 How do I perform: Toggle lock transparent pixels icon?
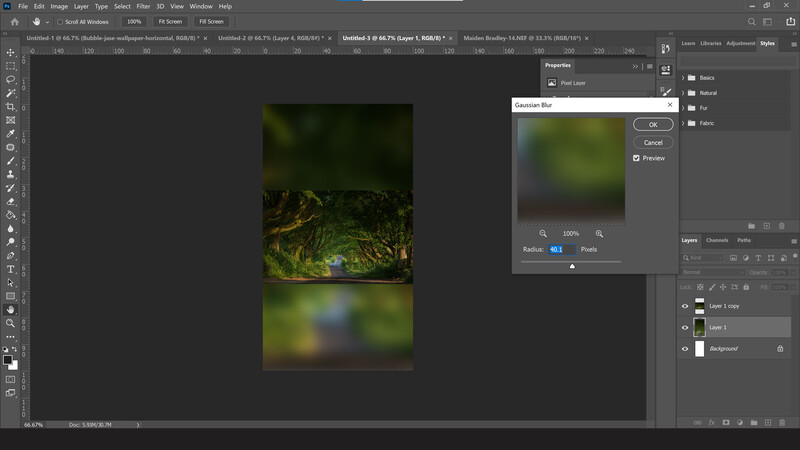coord(700,287)
